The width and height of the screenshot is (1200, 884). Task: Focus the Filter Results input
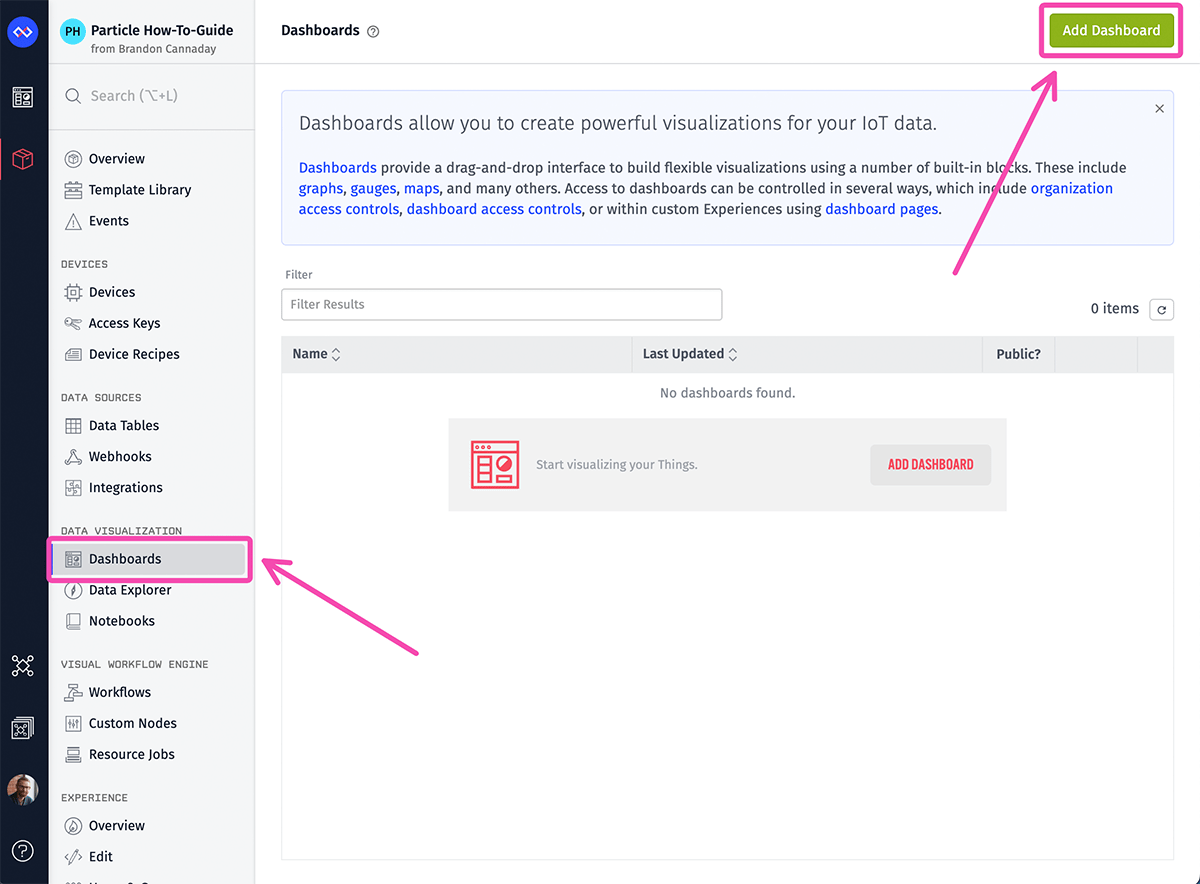pyautogui.click(x=501, y=304)
